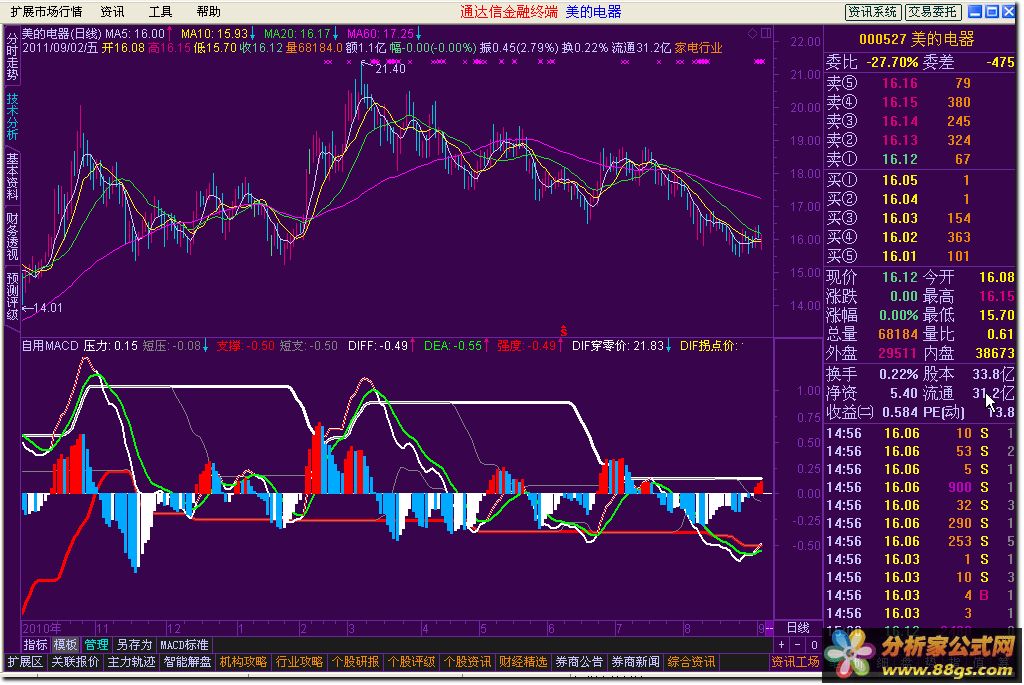Click the 卖① 16.12 order row
Screen dimensions: 1024x685
coord(921,159)
